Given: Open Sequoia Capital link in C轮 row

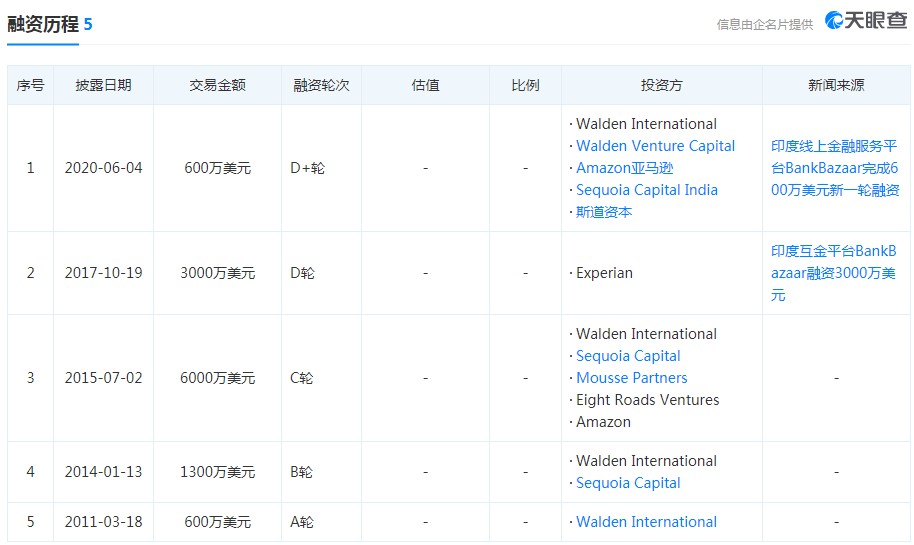Looking at the screenshot, I should pos(628,356).
